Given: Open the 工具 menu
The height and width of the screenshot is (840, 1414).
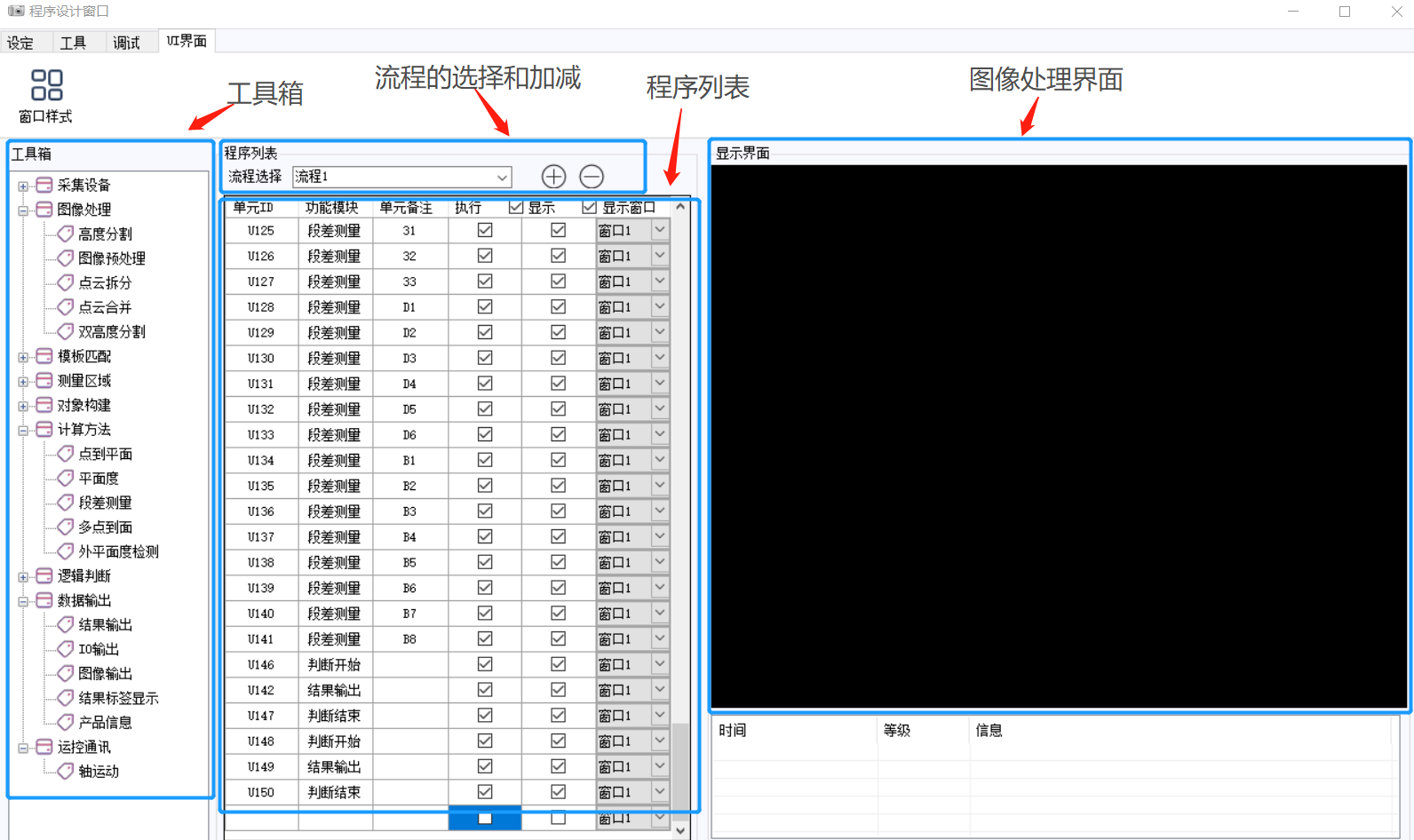Looking at the screenshot, I should coord(73,43).
